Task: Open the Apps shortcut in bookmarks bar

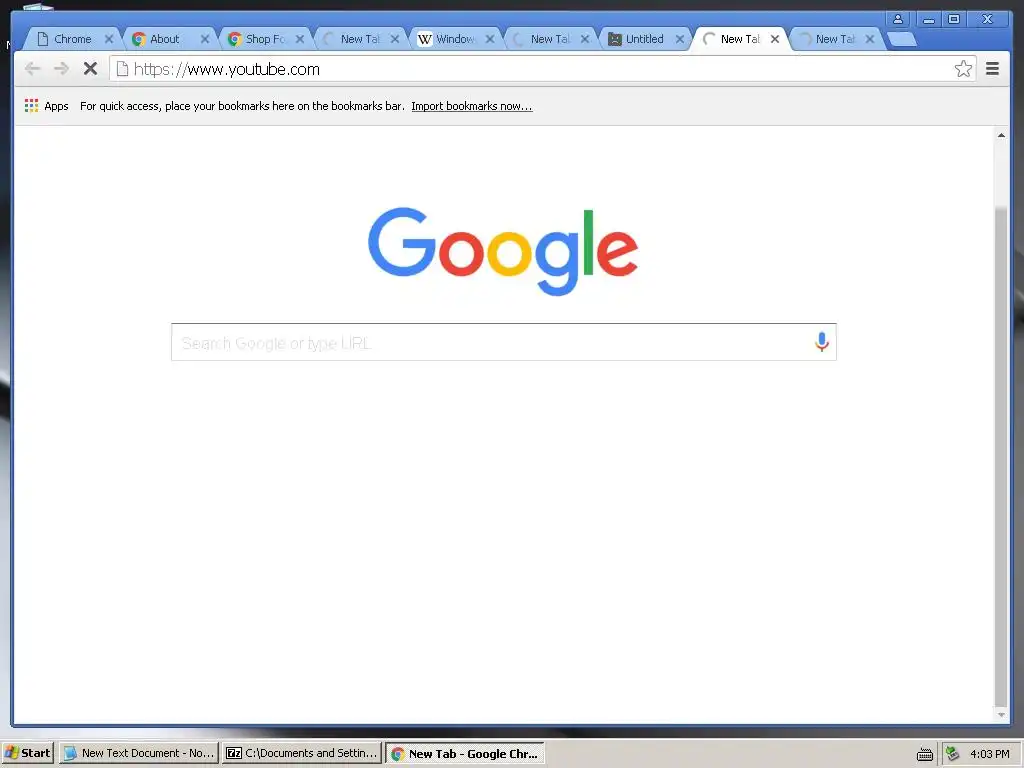Action: coord(46,106)
